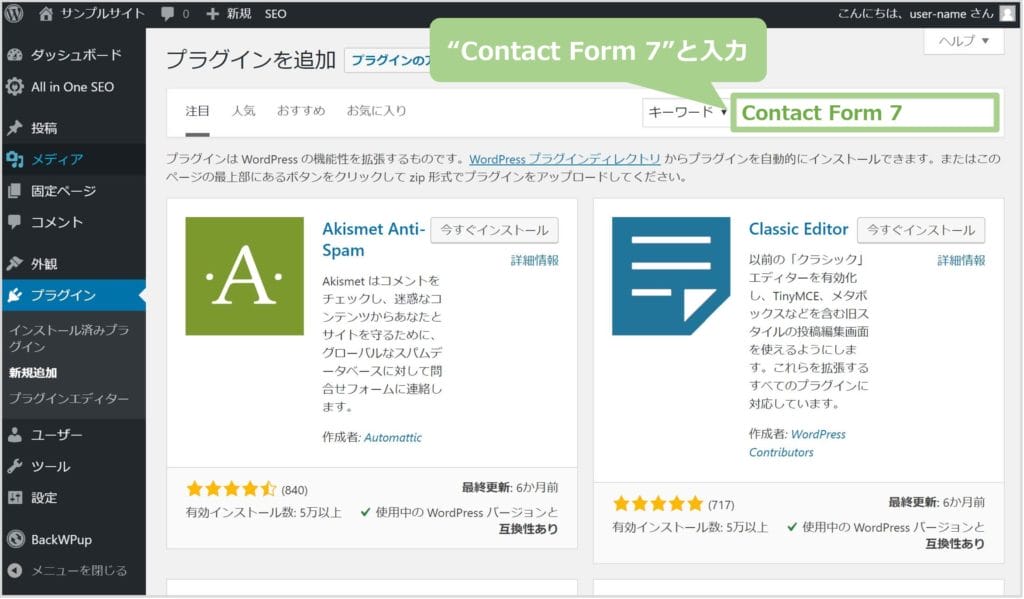Open 設定 menu item
The height and width of the screenshot is (599, 1024).
pyautogui.click(x=44, y=497)
